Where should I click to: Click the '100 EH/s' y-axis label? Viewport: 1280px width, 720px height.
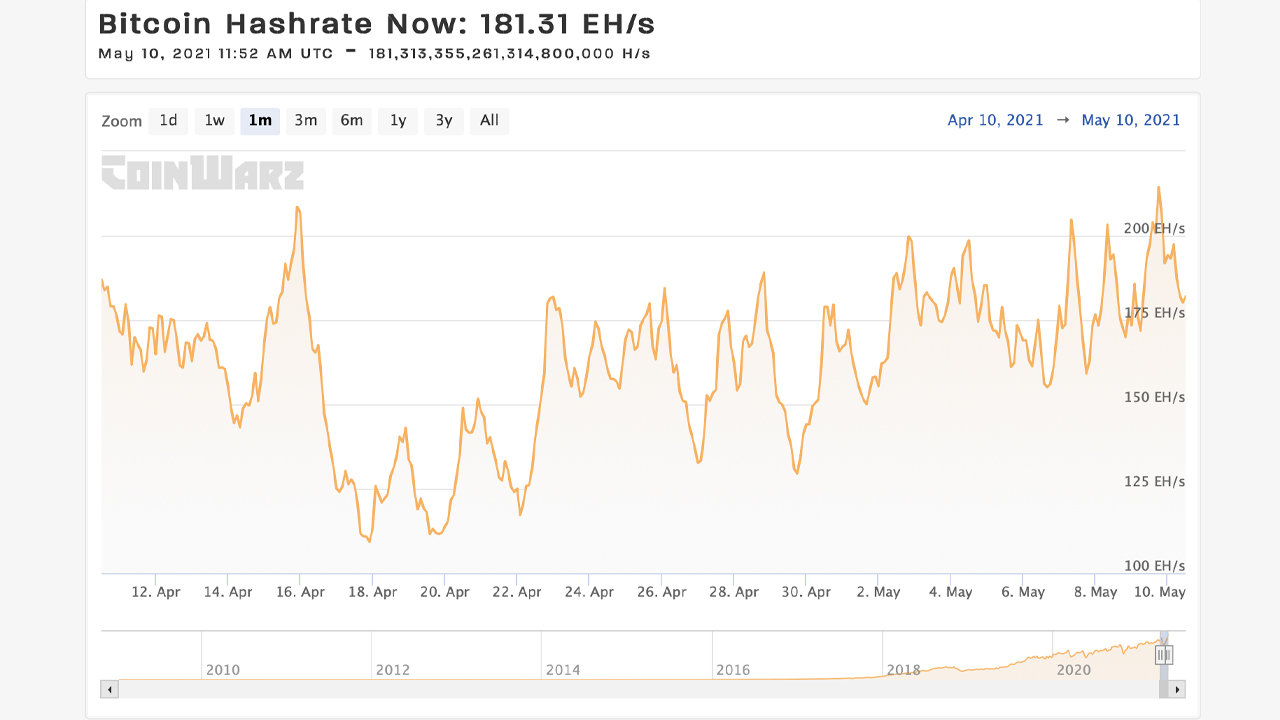tap(1155, 565)
